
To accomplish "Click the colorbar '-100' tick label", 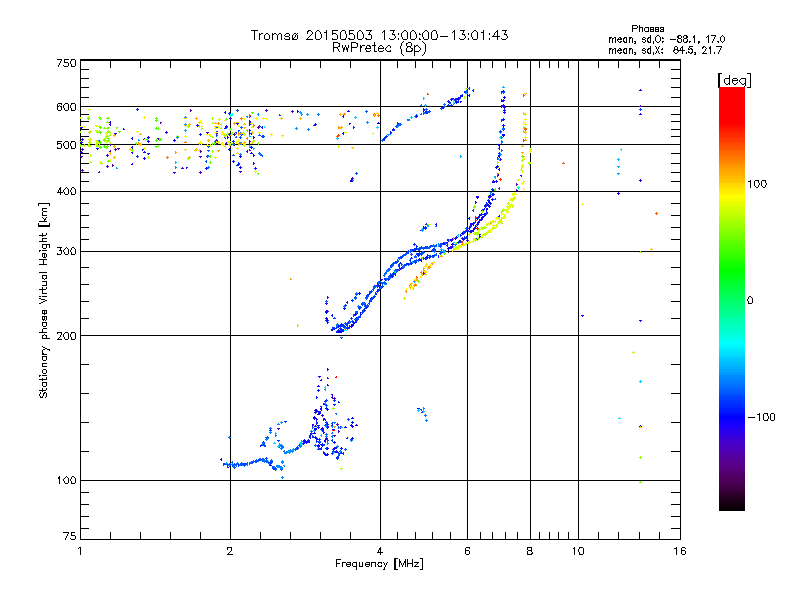I will (x=762, y=417).
